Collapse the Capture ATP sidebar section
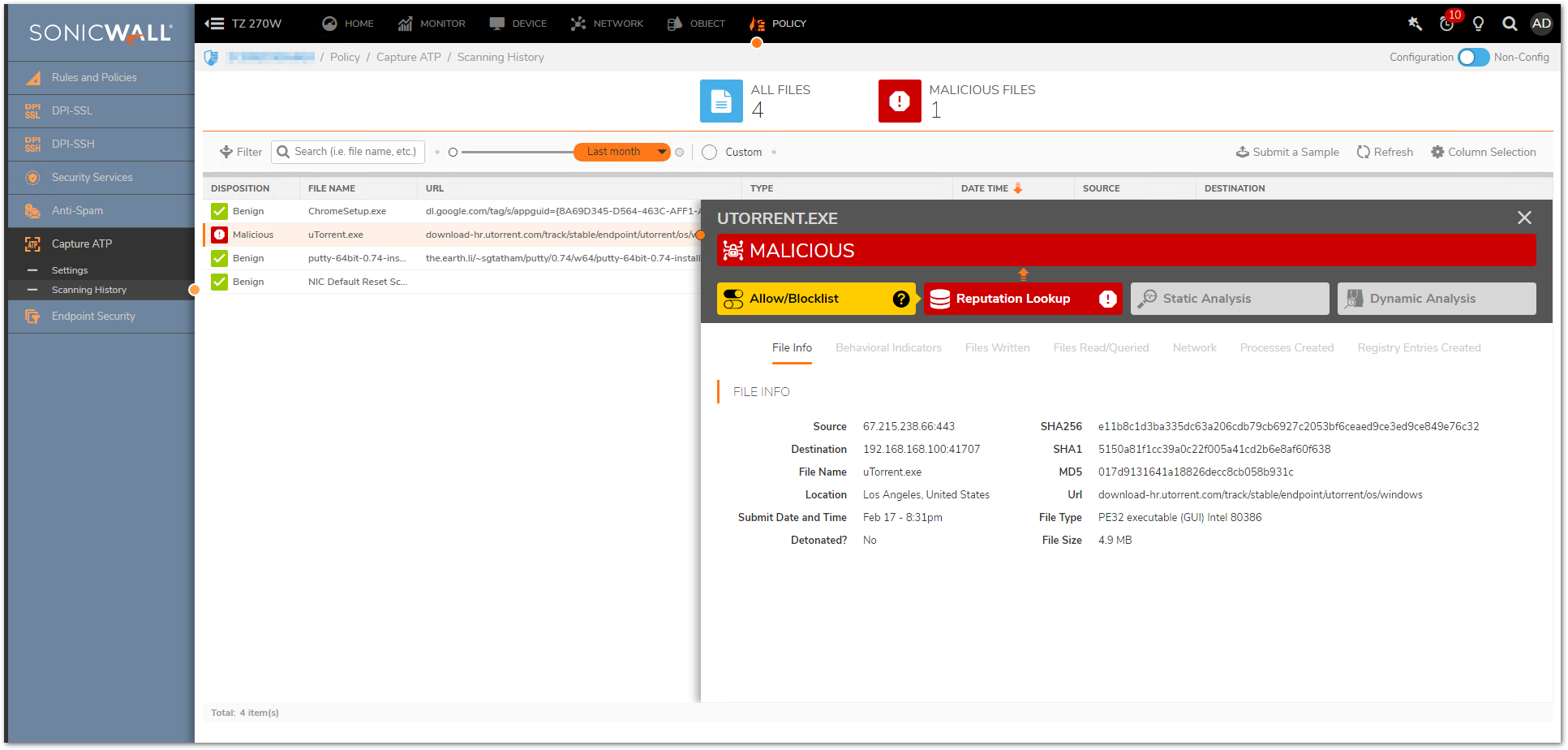Image resolution: width=1568 pixels, height=750 pixels. click(x=82, y=244)
